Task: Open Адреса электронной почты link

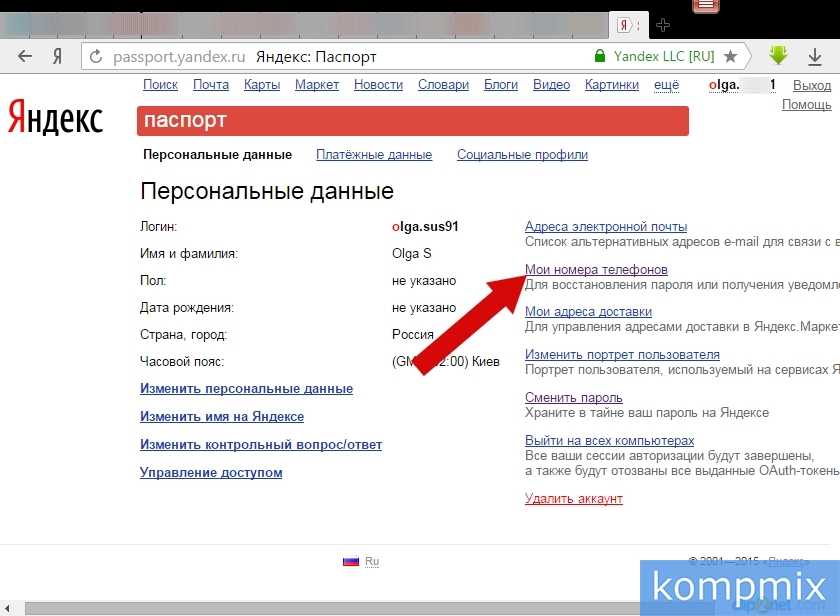Action: point(606,227)
